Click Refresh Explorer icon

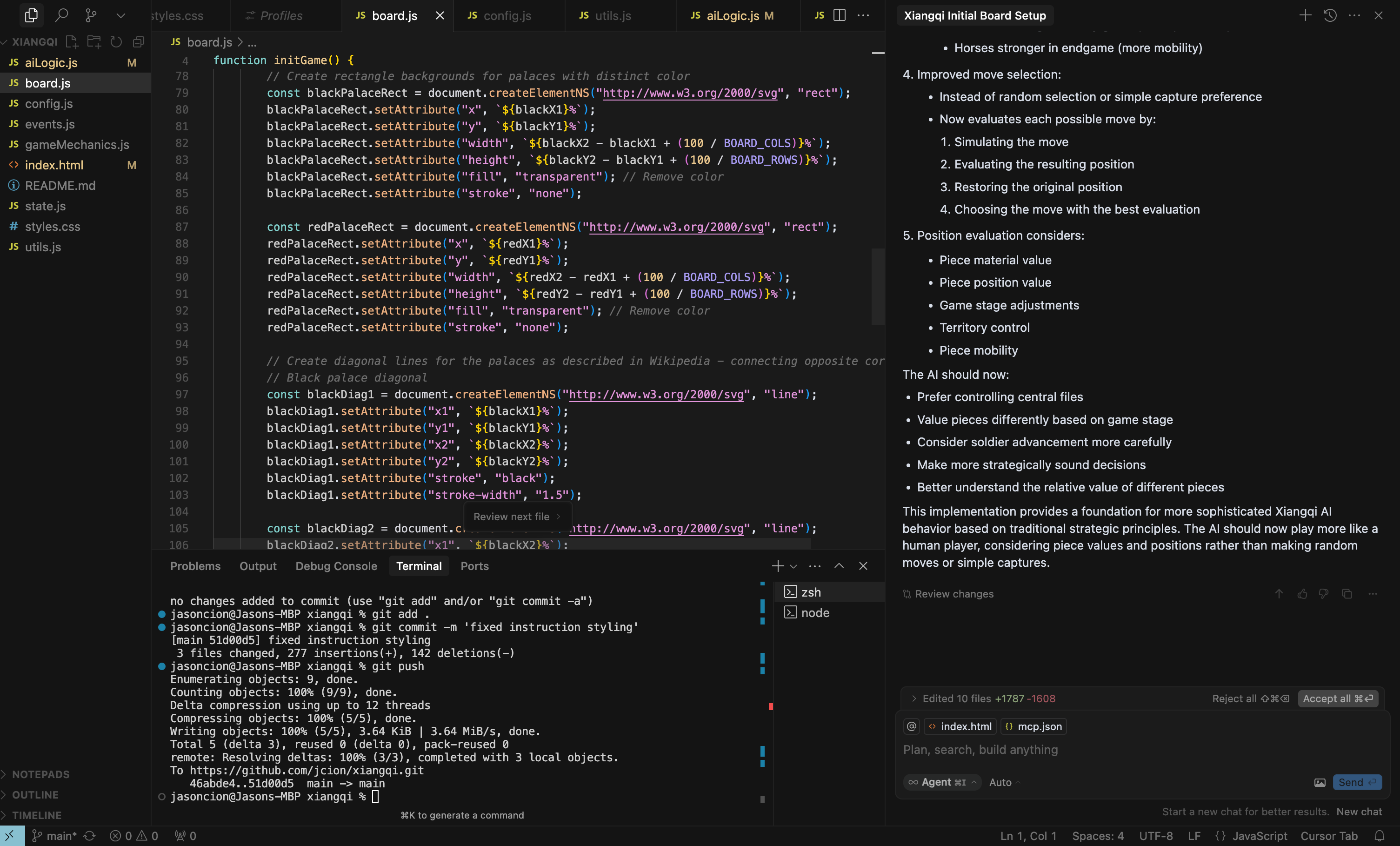(x=116, y=41)
